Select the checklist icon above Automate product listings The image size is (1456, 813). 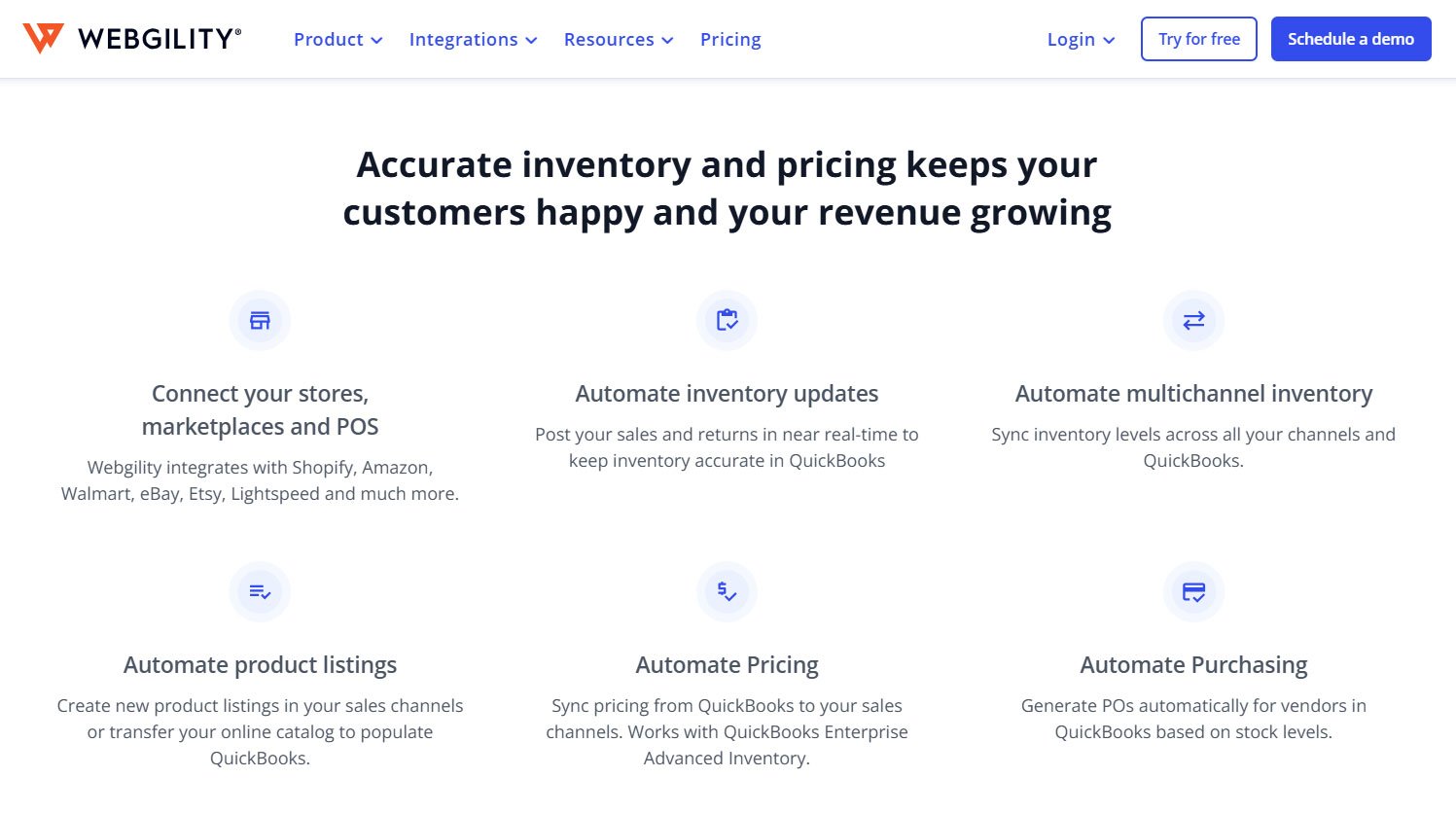pos(260,591)
